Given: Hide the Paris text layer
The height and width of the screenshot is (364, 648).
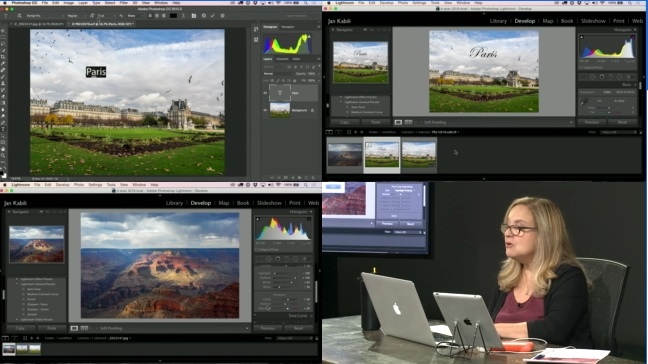Looking at the screenshot, I should tap(265, 93).
